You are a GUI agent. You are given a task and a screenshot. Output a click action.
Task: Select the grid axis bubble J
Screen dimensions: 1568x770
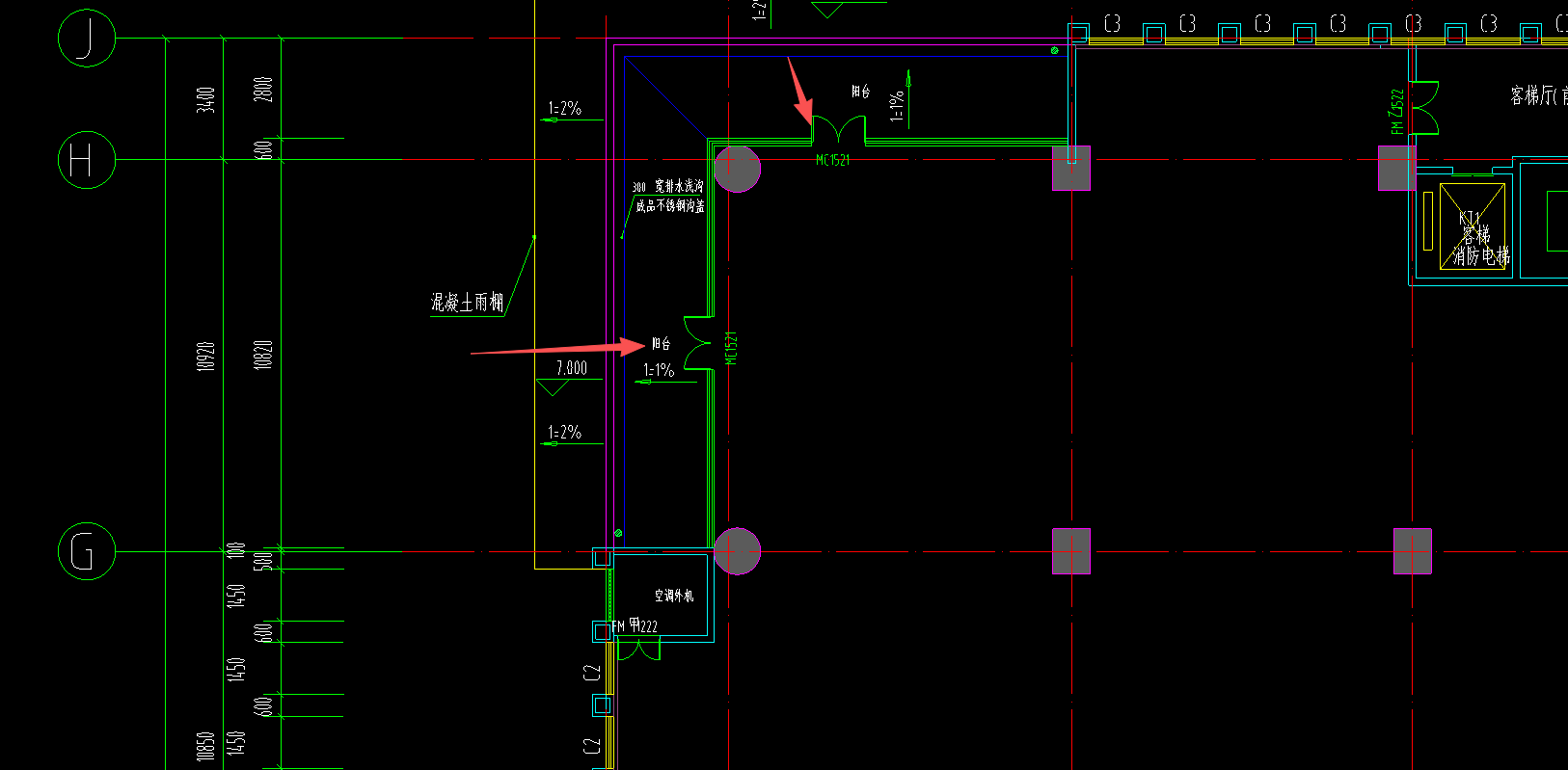tap(87, 39)
